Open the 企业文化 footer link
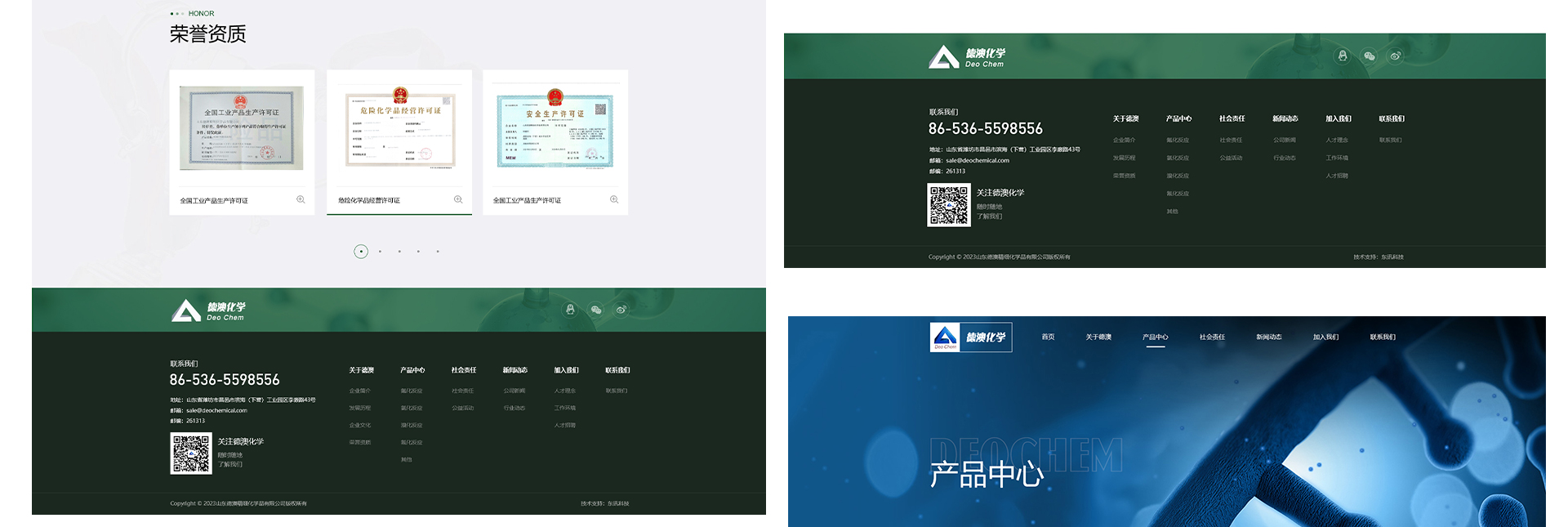Screen dimensions: 1568x527 (359, 425)
